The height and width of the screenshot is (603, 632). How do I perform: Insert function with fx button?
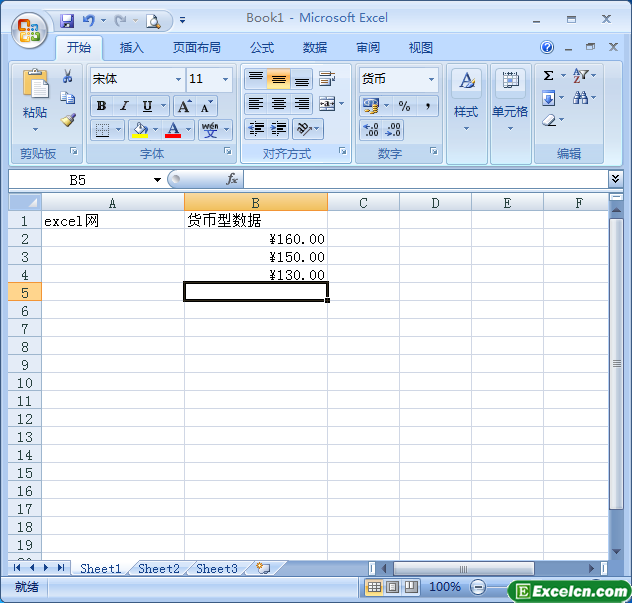[232, 179]
